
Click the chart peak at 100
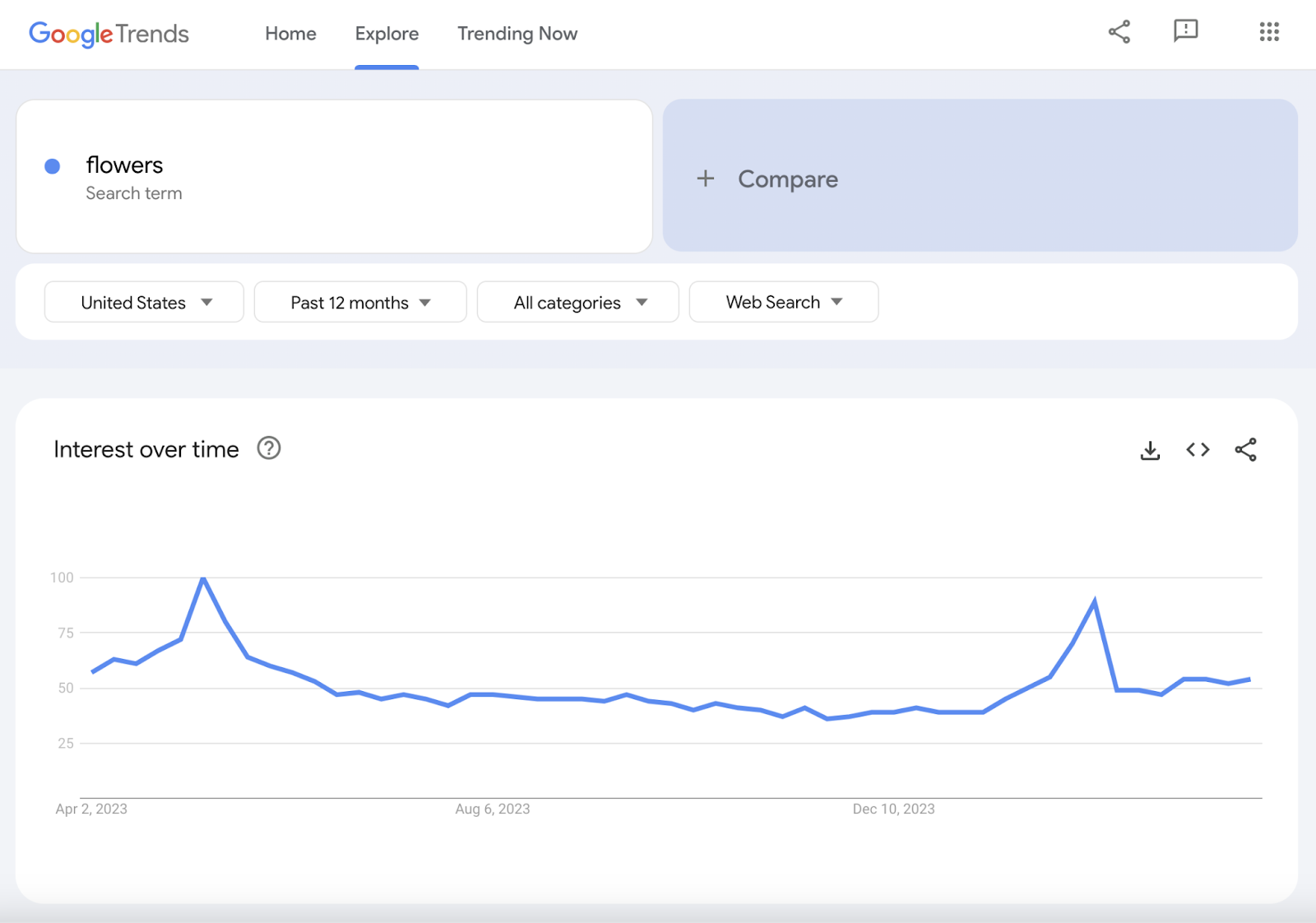[203, 578]
